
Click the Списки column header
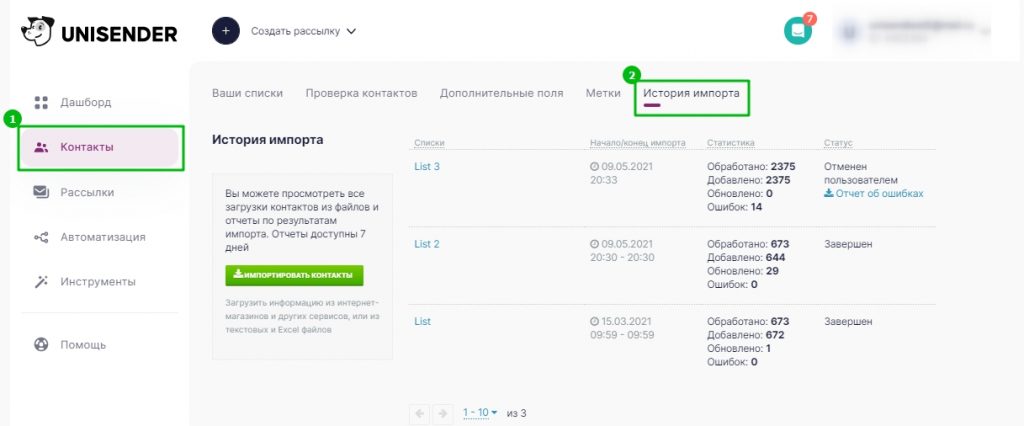coord(429,143)
